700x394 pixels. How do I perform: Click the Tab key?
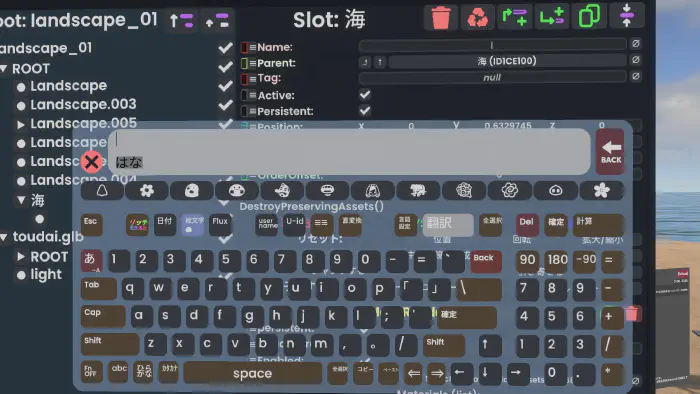click(99, 289)
